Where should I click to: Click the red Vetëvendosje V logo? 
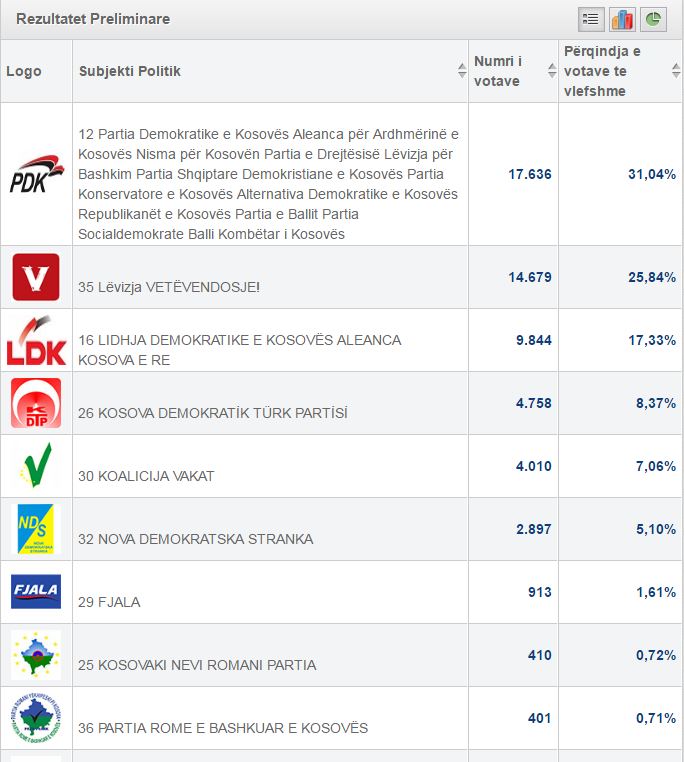click(36, 277)
